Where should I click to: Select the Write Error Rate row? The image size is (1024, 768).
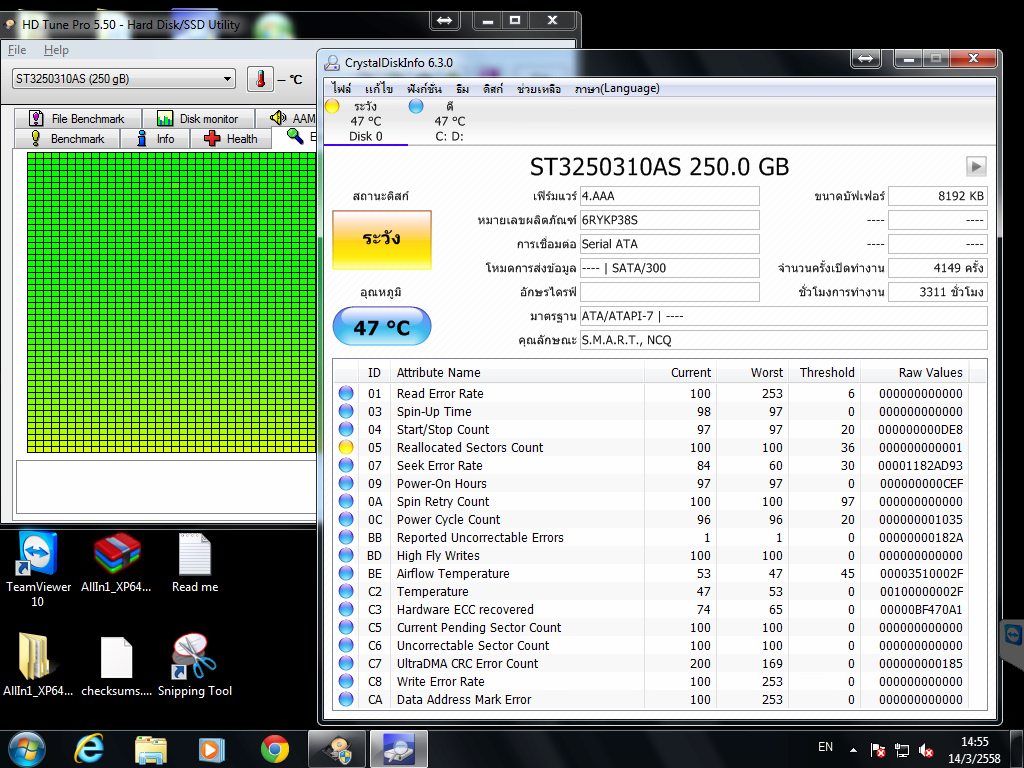pos(652,681)
